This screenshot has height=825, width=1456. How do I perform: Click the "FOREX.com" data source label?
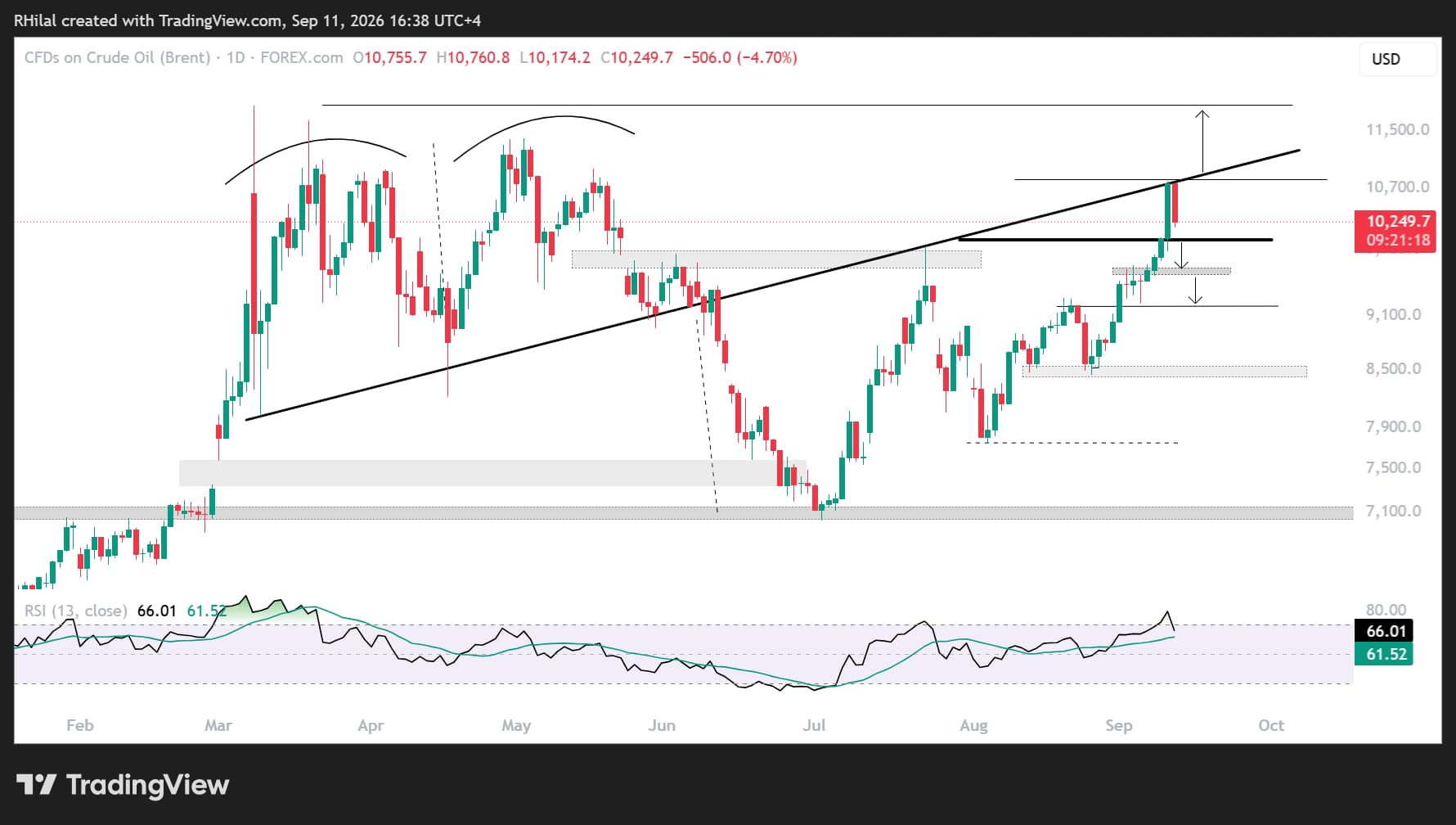pos(302,57)
